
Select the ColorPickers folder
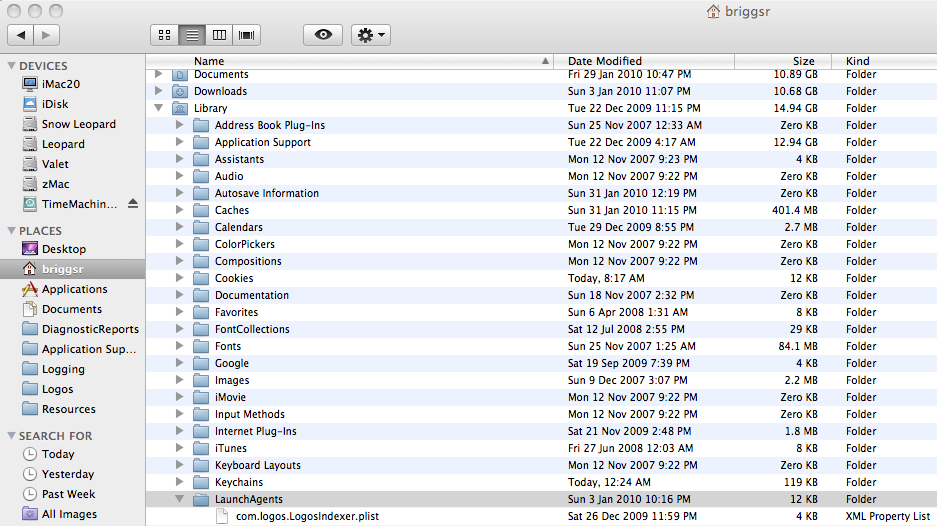click(541, 244)
